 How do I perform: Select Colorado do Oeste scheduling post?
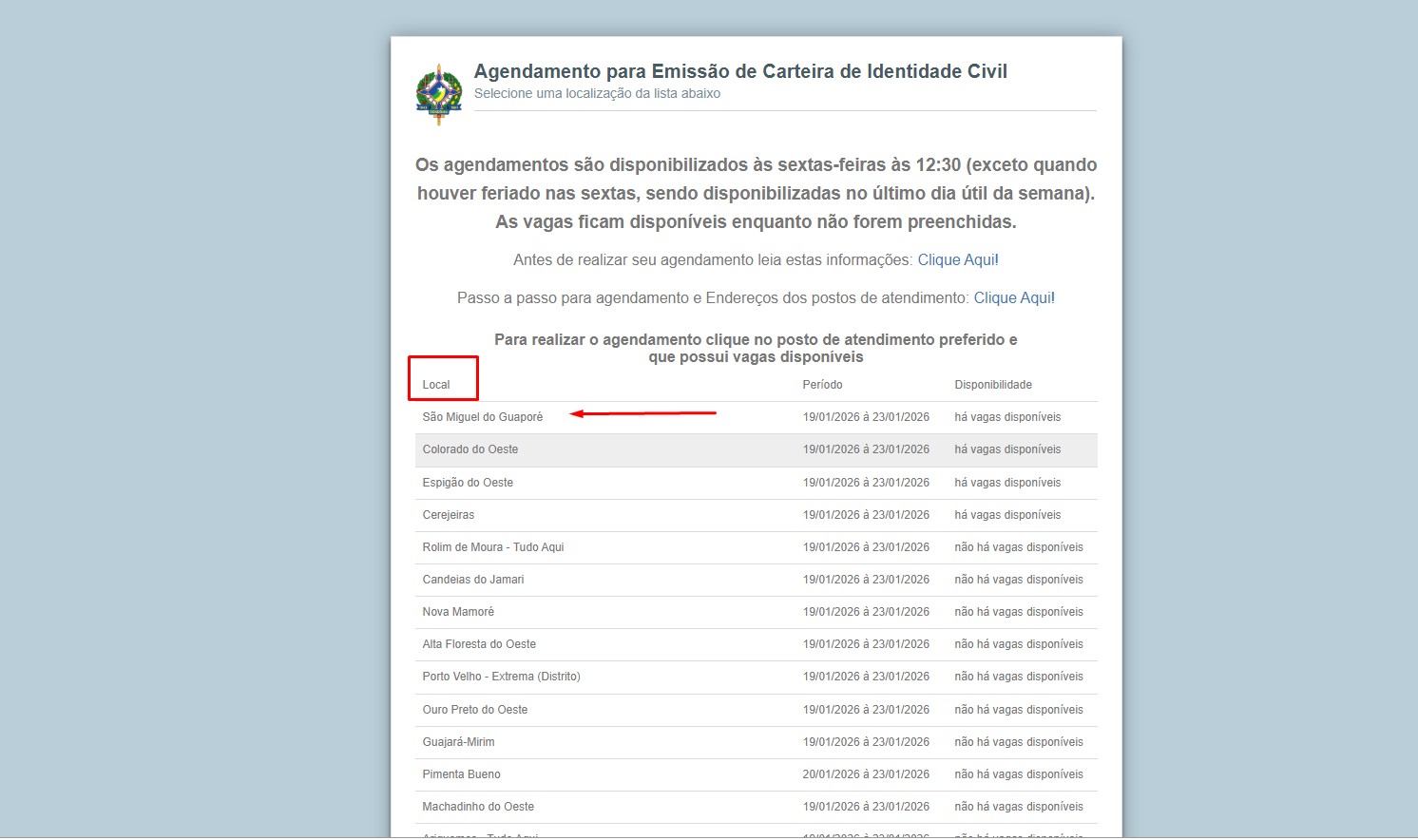tap(470, 449)
